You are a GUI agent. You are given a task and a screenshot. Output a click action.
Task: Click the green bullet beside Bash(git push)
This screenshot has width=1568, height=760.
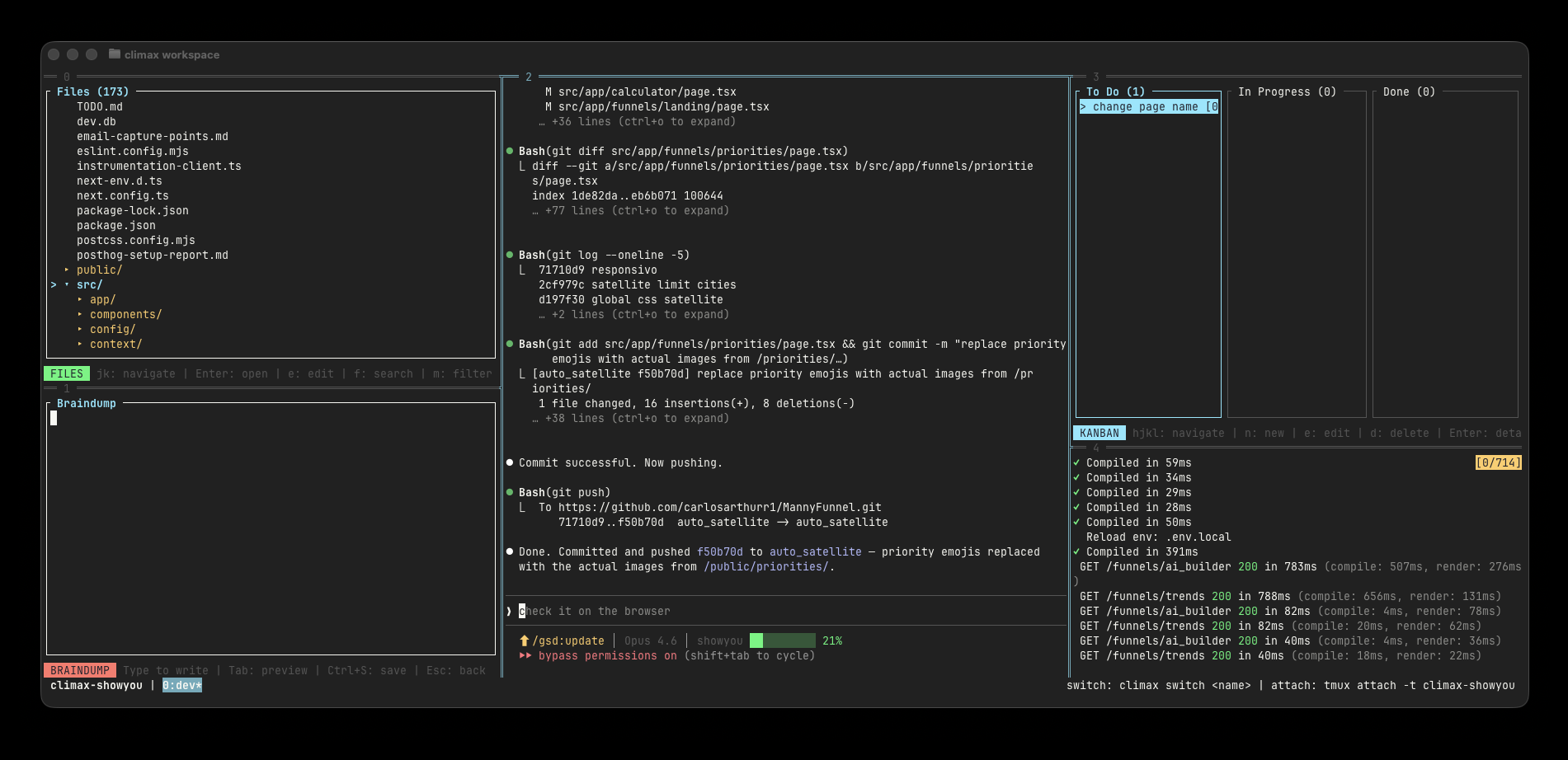point(510,492)
